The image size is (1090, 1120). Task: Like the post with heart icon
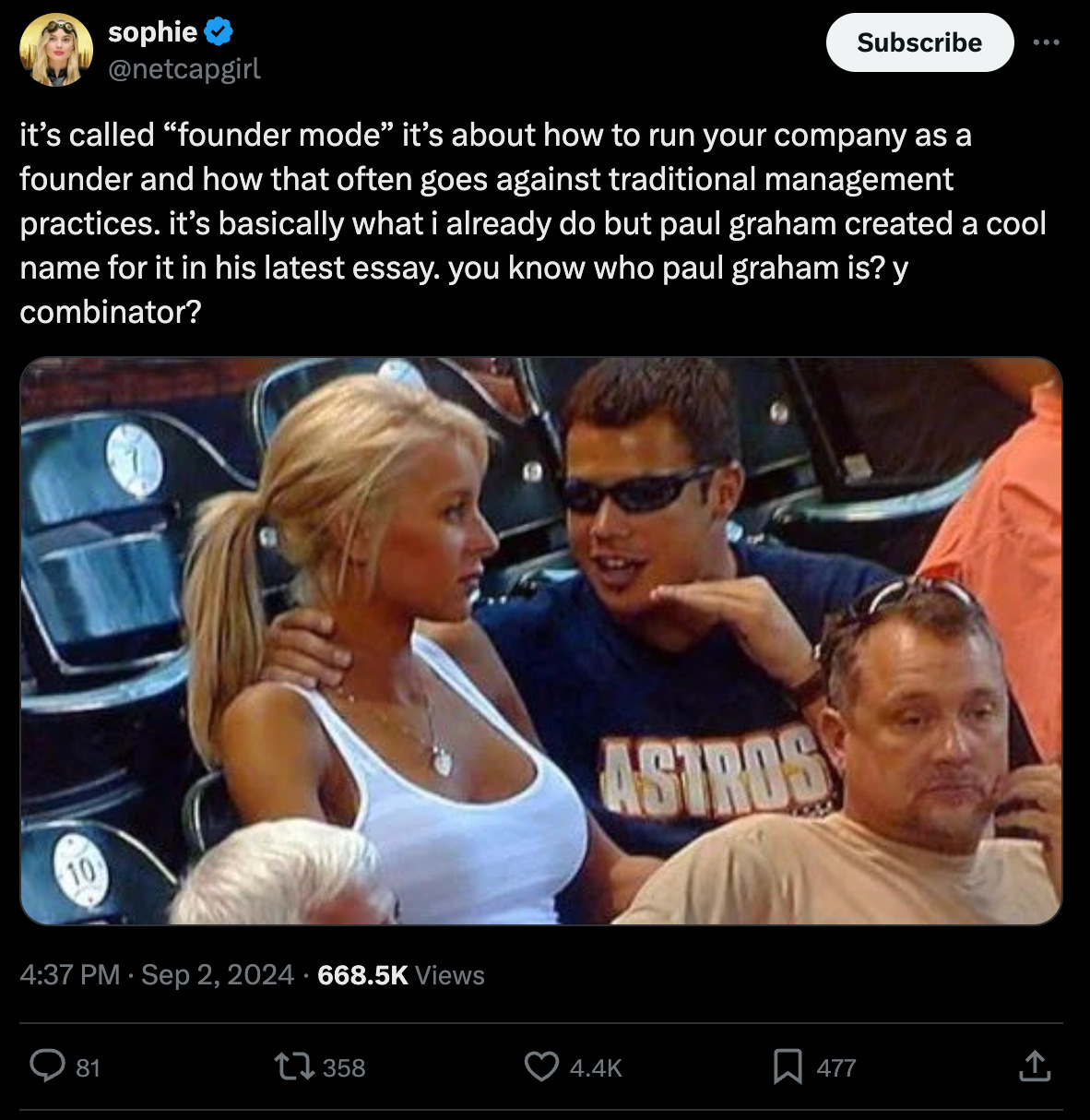(x=541, y=1066)
